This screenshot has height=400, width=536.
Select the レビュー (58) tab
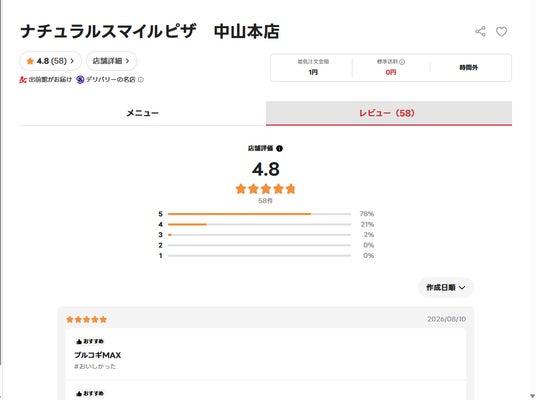[x=389, y=113]
